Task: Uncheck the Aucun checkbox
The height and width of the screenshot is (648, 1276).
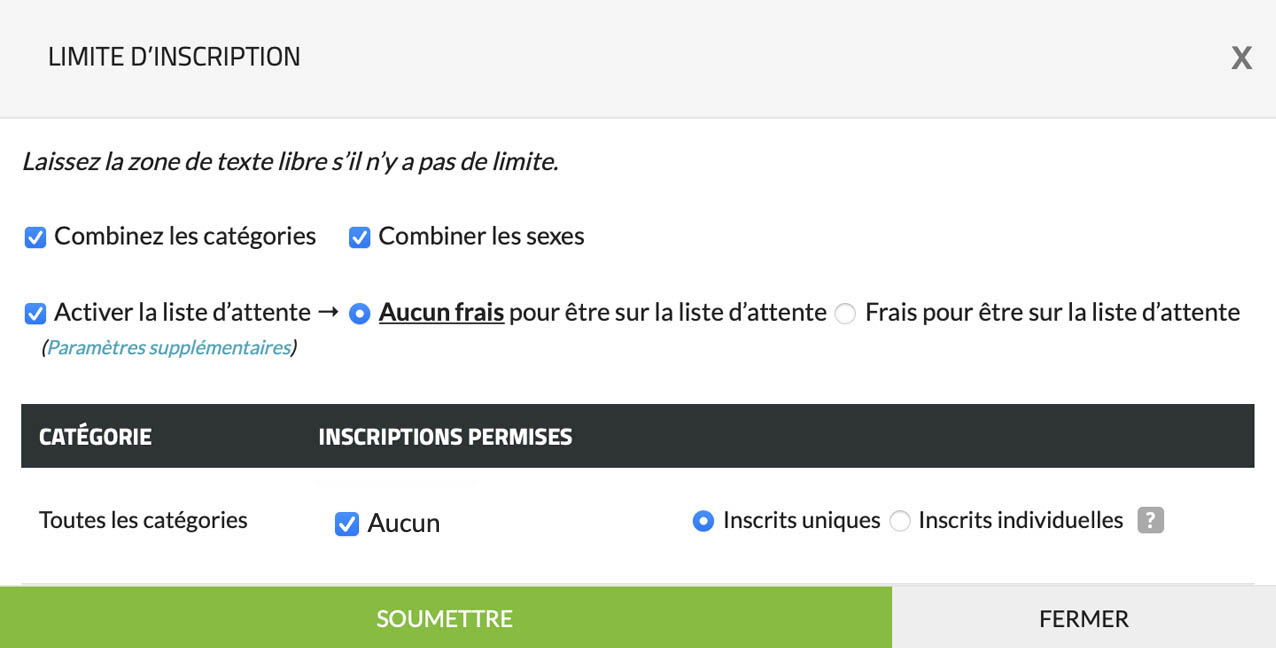Action: coord(347,524)
